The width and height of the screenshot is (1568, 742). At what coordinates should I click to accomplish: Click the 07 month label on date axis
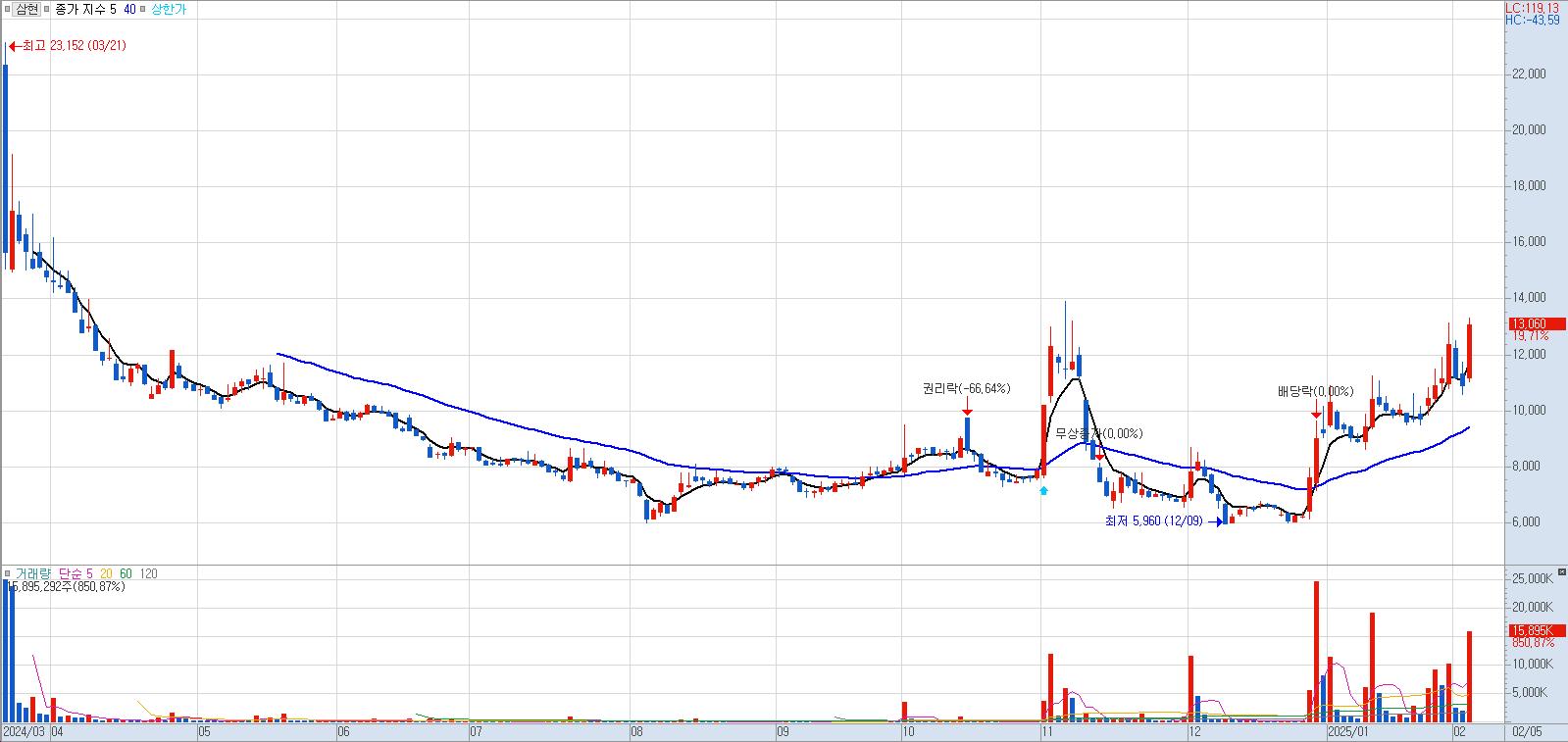pos(476,731)
